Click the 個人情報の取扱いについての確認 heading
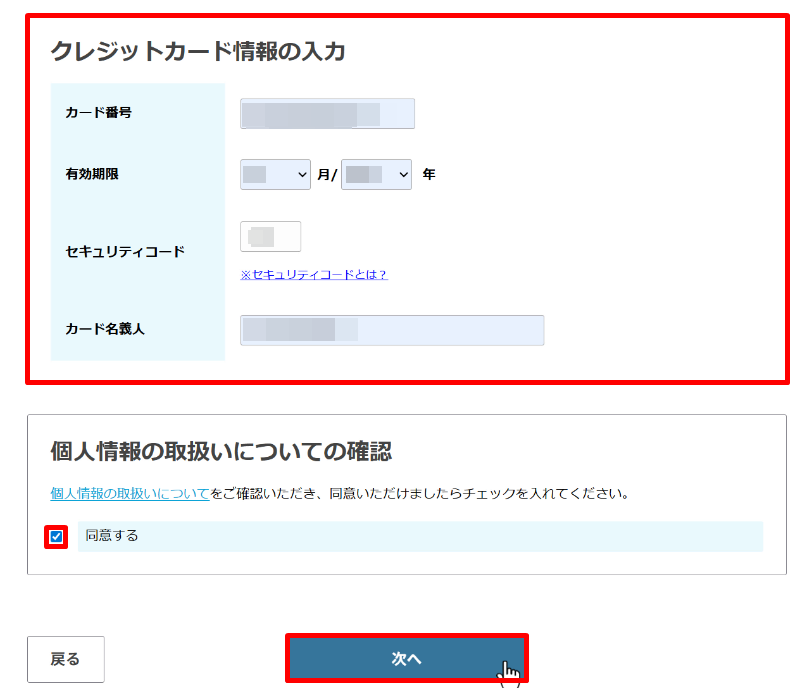Screen dimensions: 812x688 coord(221,452)
